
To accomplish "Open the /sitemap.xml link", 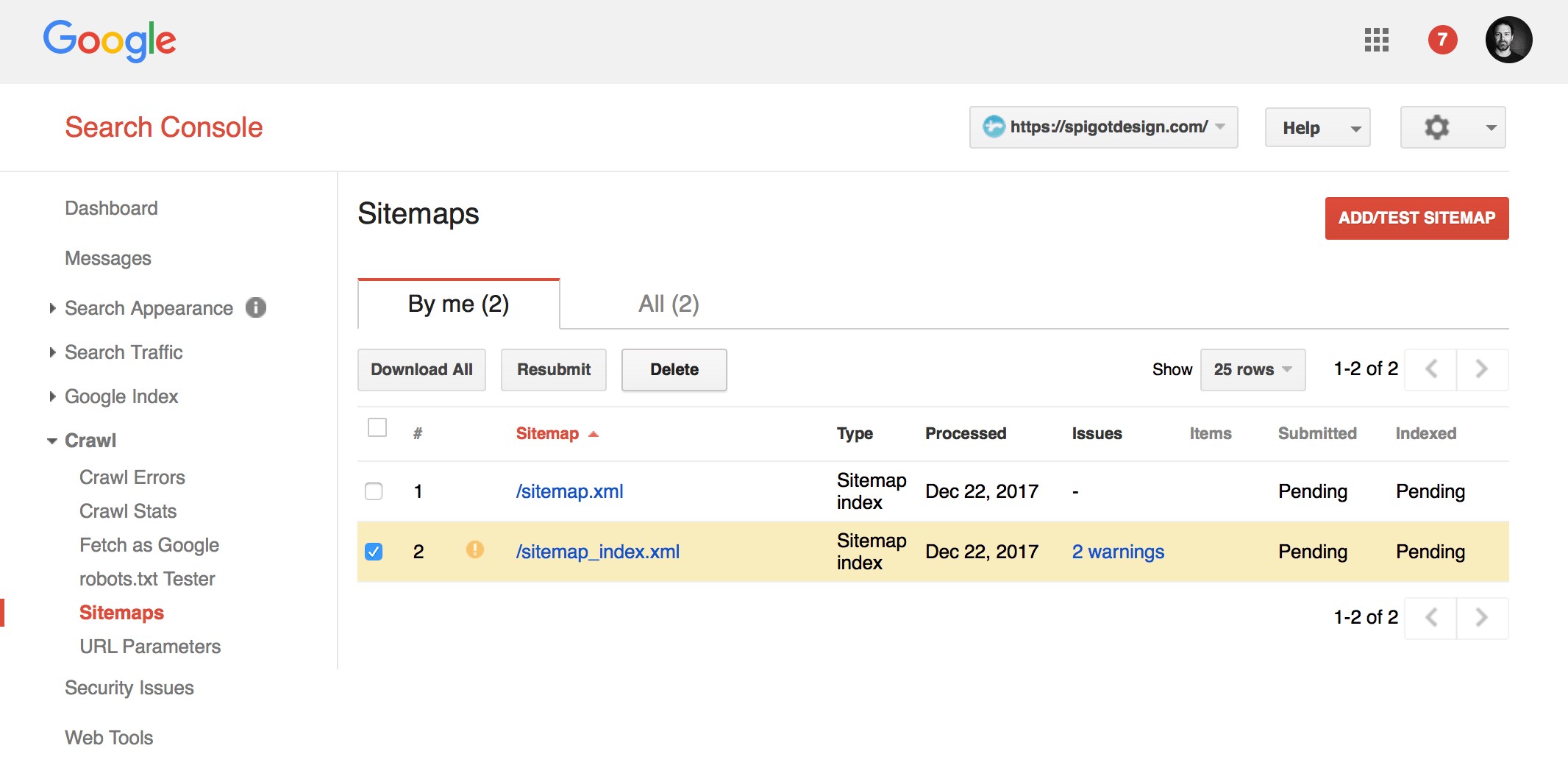I will (569, 491).
